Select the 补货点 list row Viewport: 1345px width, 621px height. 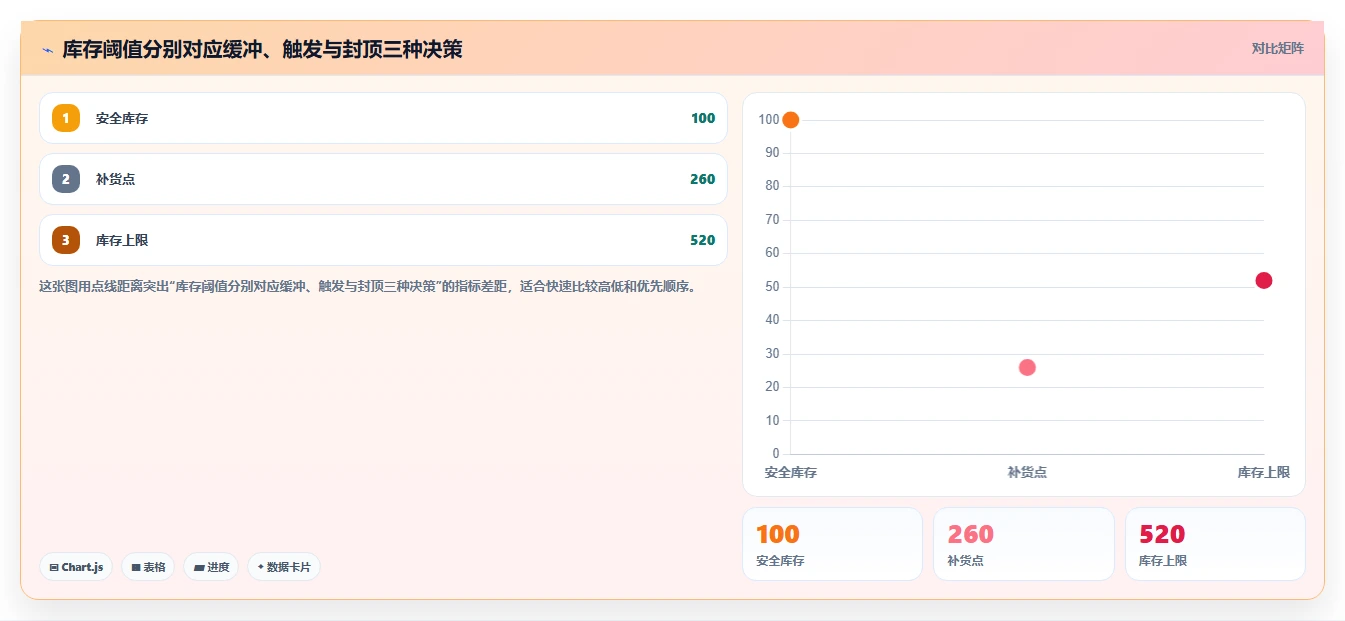[x=383, y=179]
